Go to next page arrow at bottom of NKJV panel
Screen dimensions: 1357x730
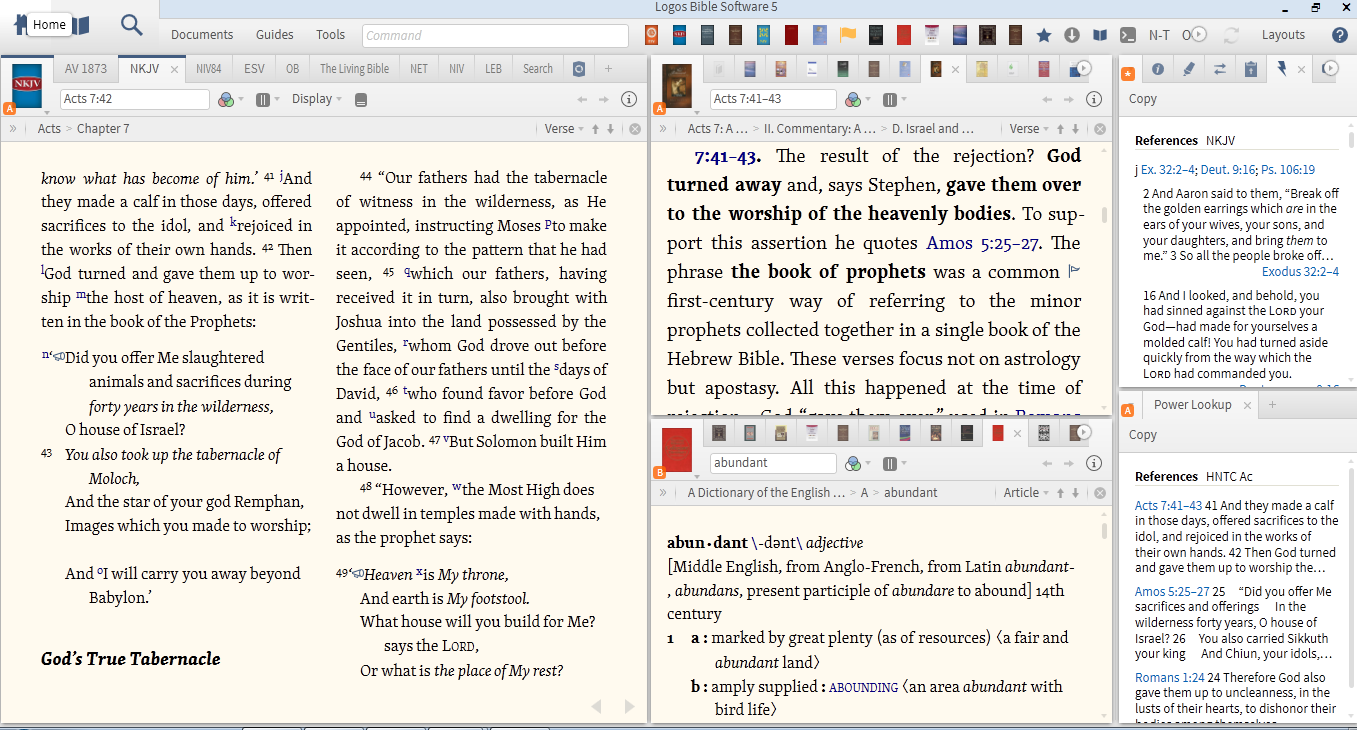coord(629,707)
